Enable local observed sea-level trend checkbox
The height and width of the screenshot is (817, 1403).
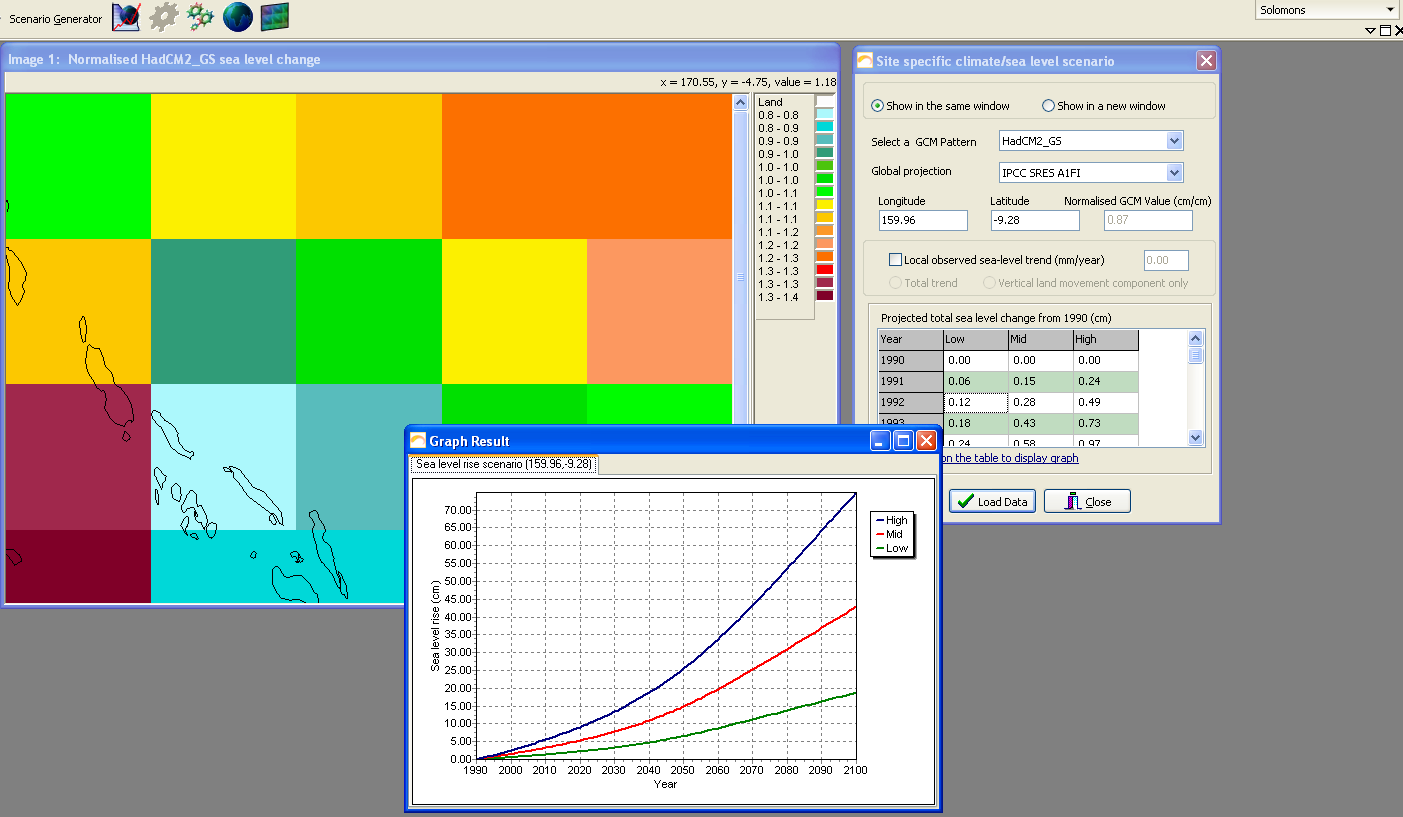[896, 260]
